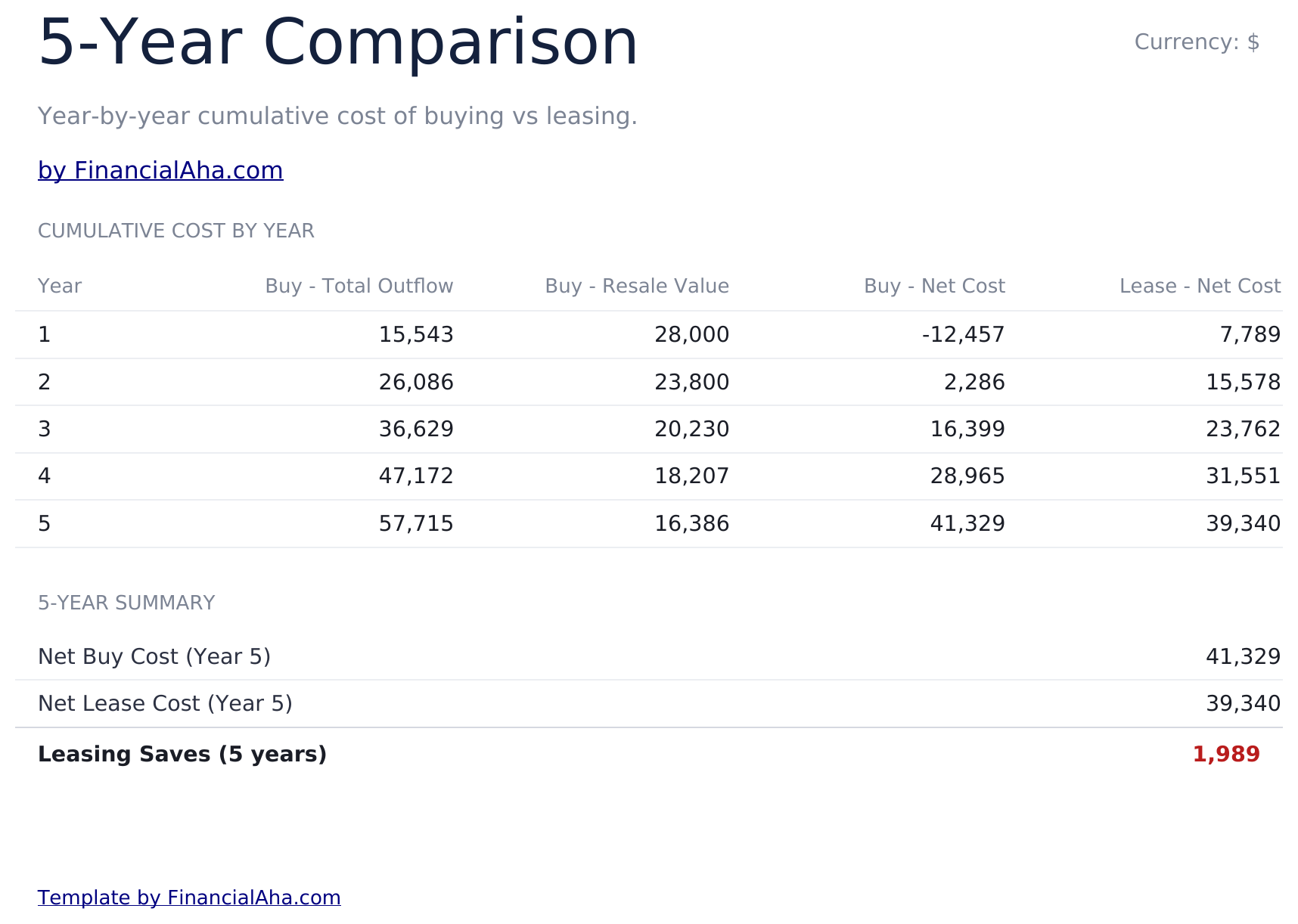This screenshot has height=924, width=1298.
Task: Click the '5-Year Comparison' title
Action: coord(338,43)
